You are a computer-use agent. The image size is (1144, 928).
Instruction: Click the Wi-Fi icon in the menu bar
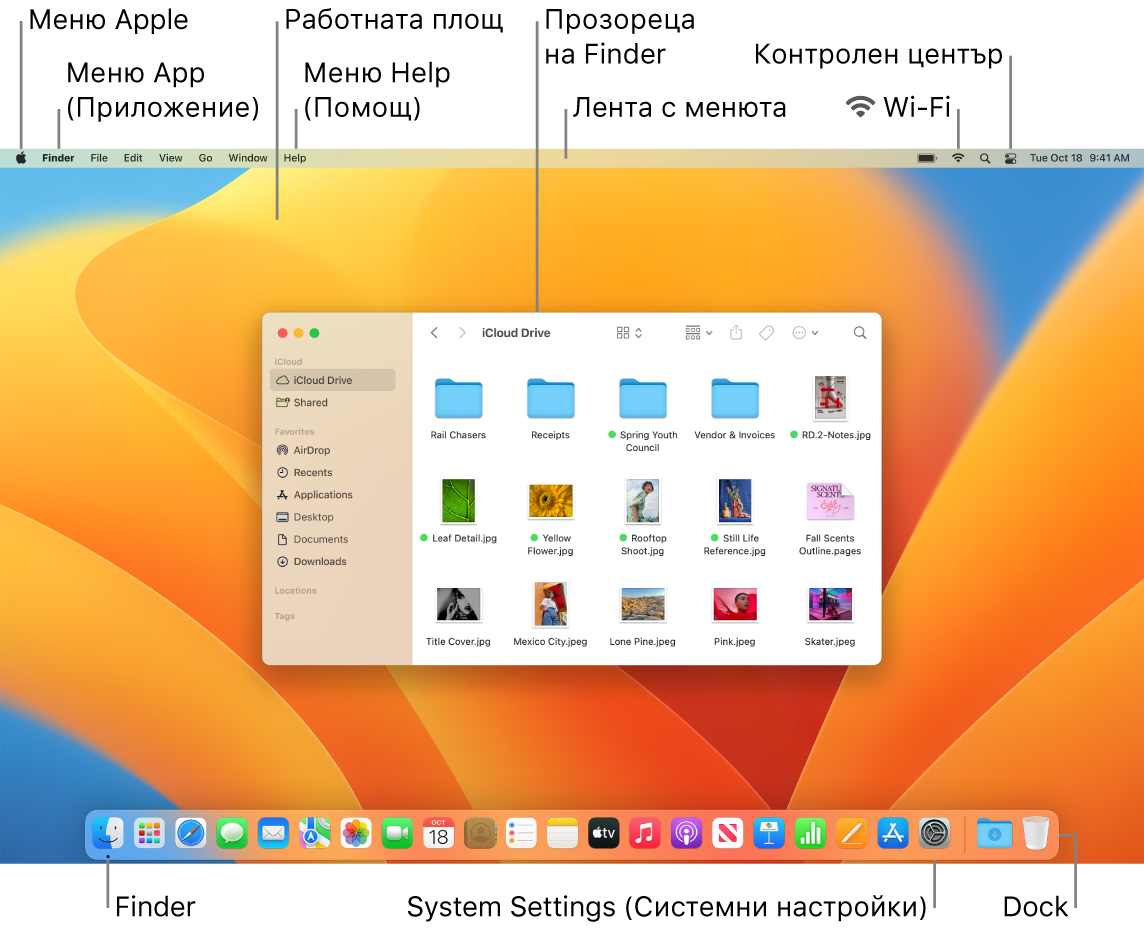tap(957, 157)
